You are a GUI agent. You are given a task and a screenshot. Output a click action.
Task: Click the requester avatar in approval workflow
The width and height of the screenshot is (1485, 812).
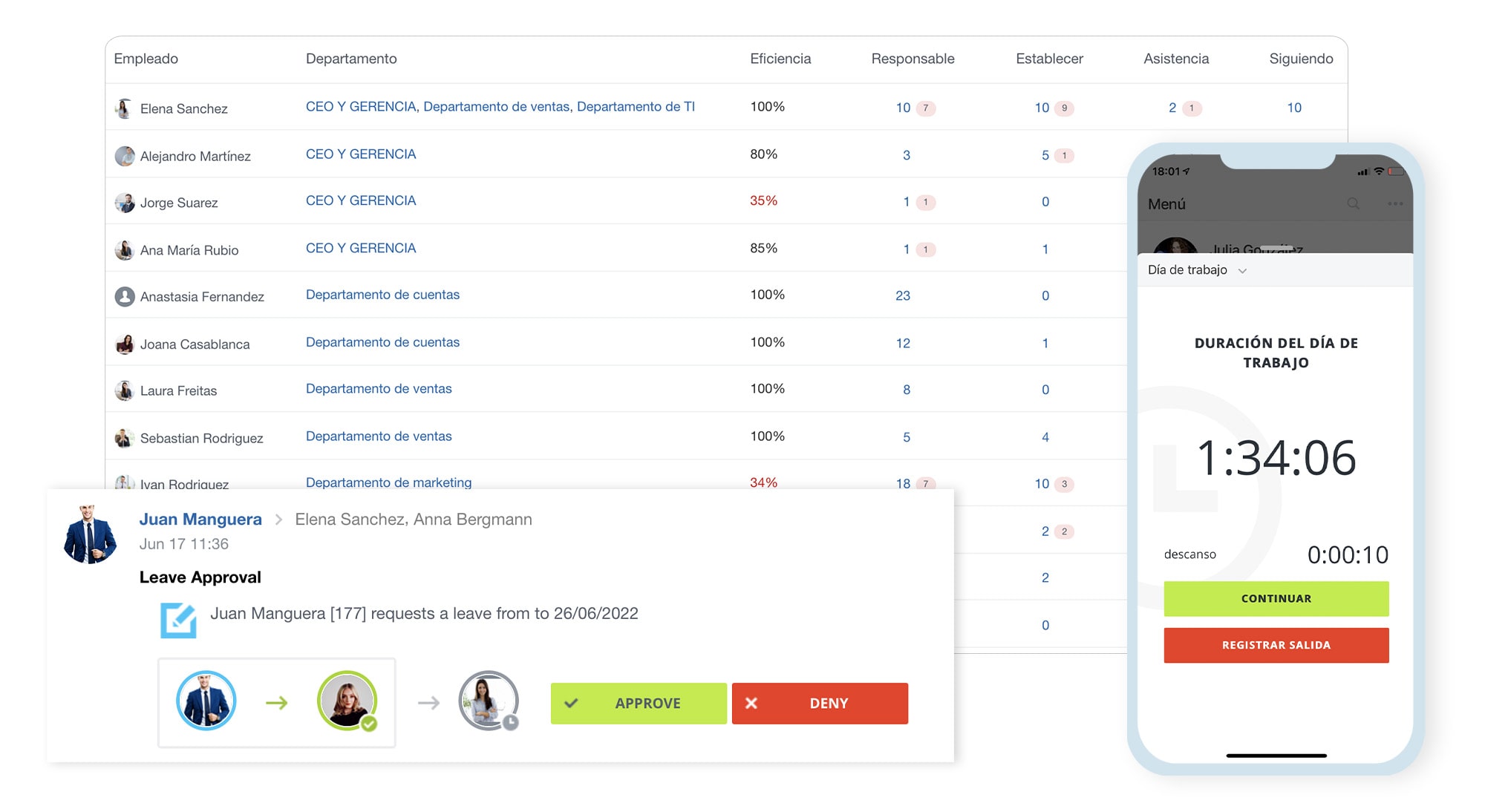pos(206,701)
